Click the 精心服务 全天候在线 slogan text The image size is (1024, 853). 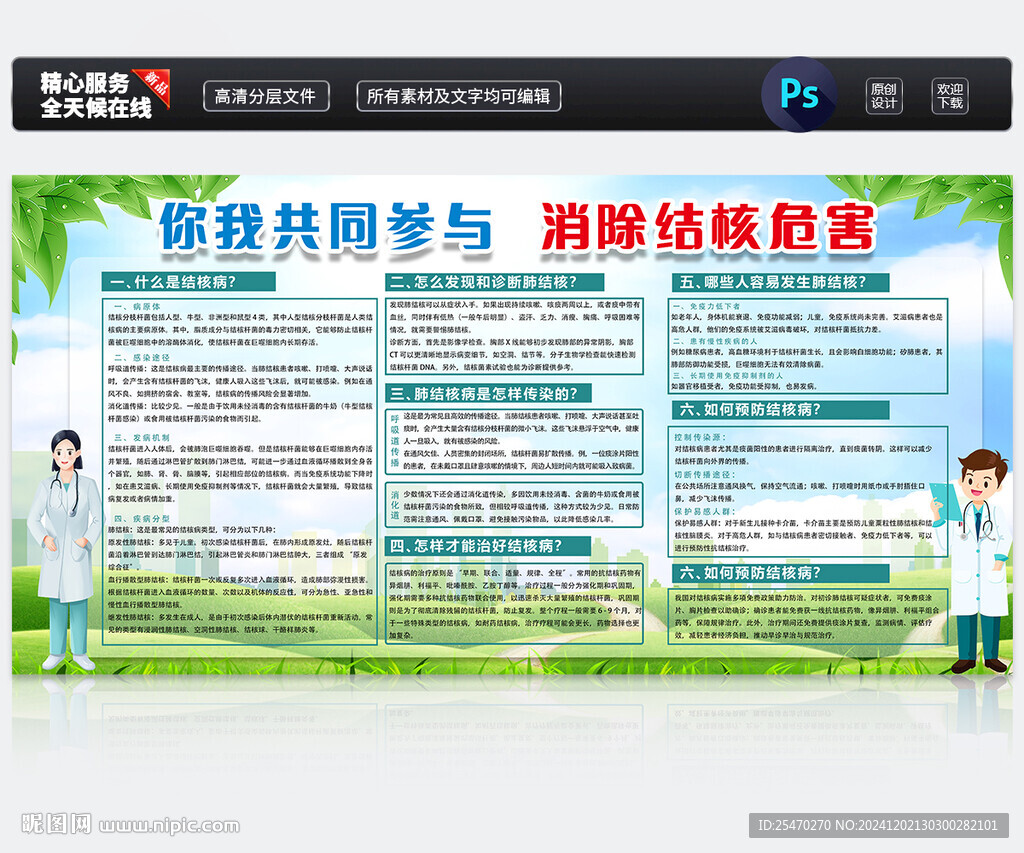point(95,95)
